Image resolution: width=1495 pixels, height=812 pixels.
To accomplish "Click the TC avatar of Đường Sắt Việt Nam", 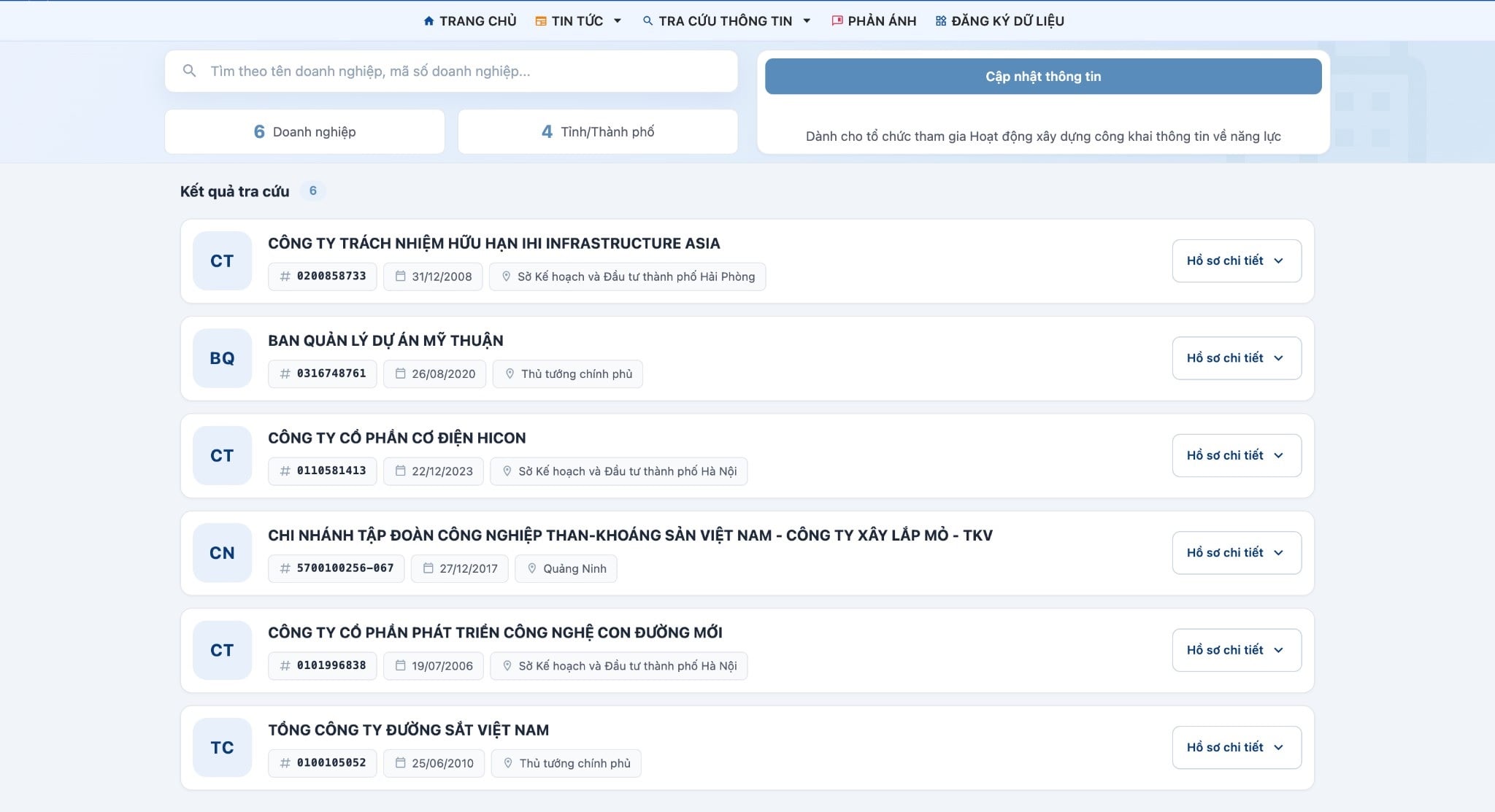I will coord(222,748).
